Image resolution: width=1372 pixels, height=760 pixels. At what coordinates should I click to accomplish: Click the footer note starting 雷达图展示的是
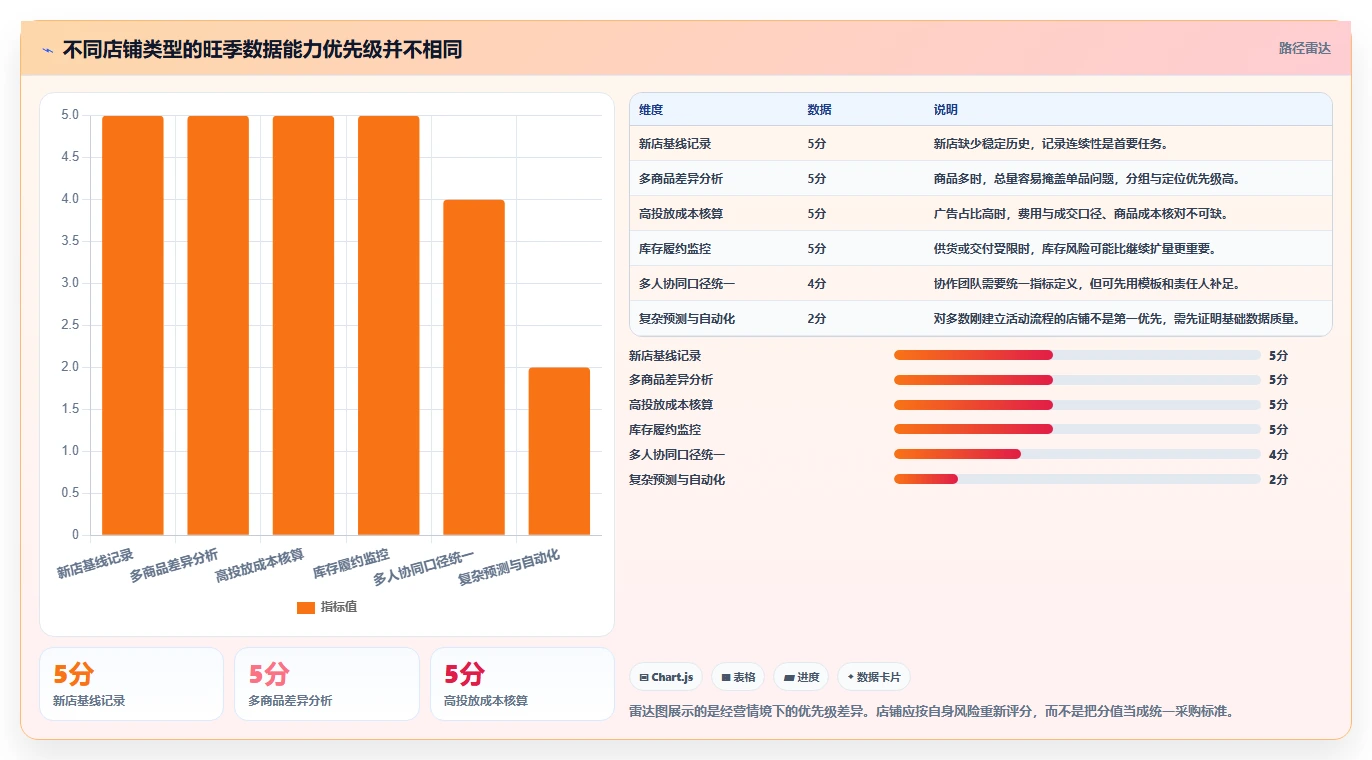(x=931, y=712)
